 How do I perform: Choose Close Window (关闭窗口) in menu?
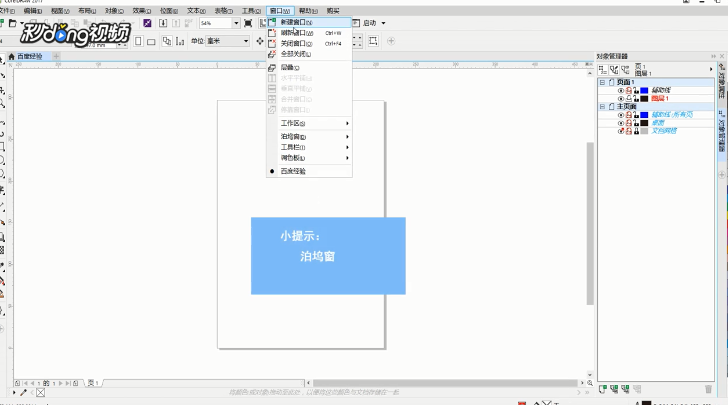(309, 44)
